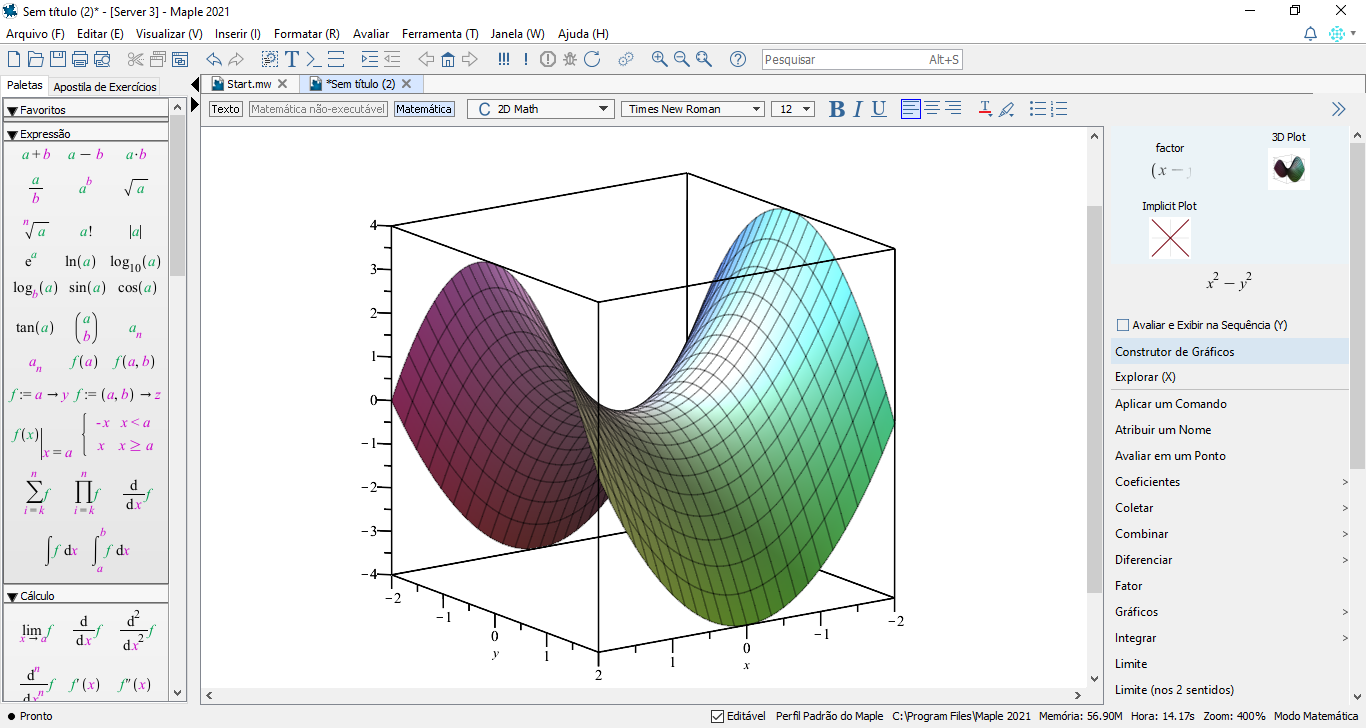Select left text alignment
The height and width of the screenshot is (728, 1366).
click(910, 109)
